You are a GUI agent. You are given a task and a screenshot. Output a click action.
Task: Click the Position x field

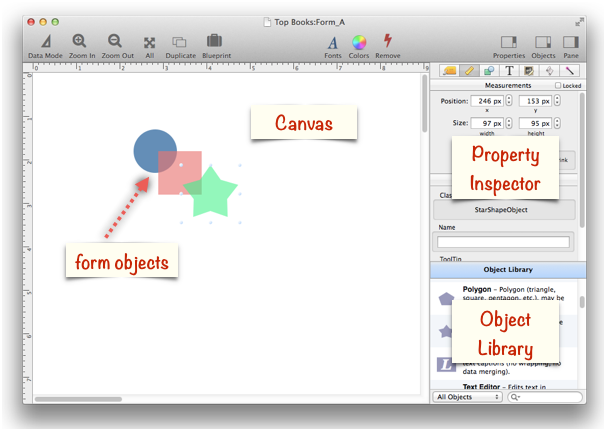pos(487,101)
